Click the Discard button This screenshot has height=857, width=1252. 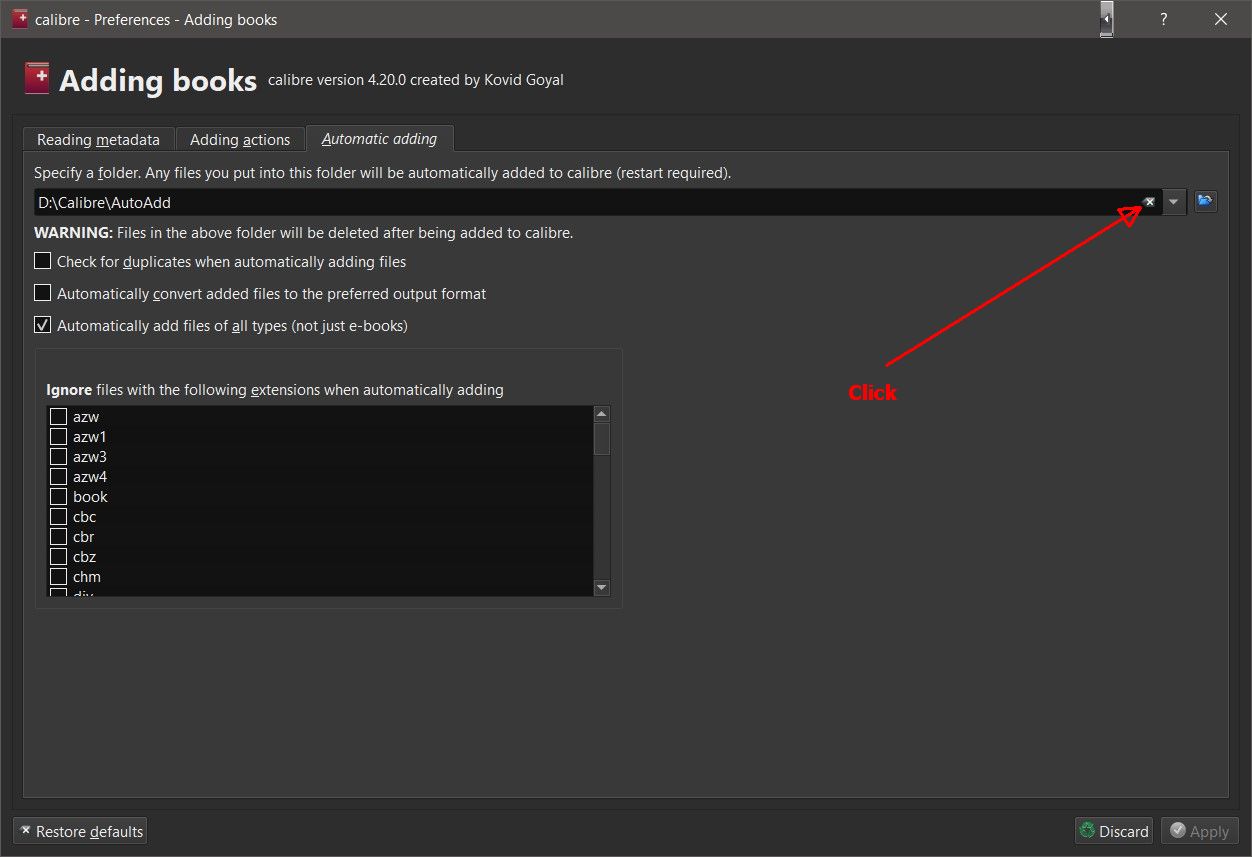1114,831
